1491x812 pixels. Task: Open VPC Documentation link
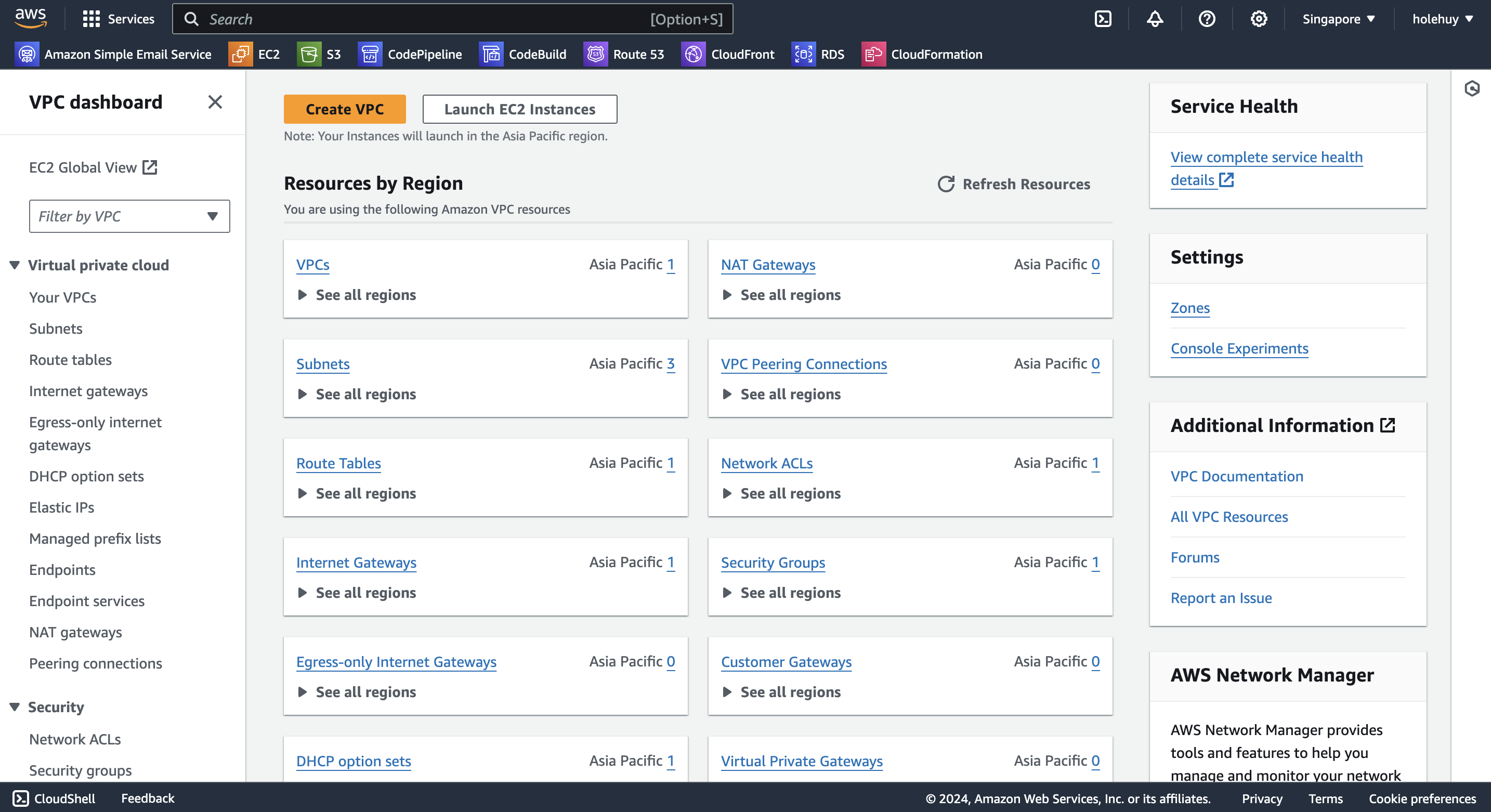point(1237,476)
